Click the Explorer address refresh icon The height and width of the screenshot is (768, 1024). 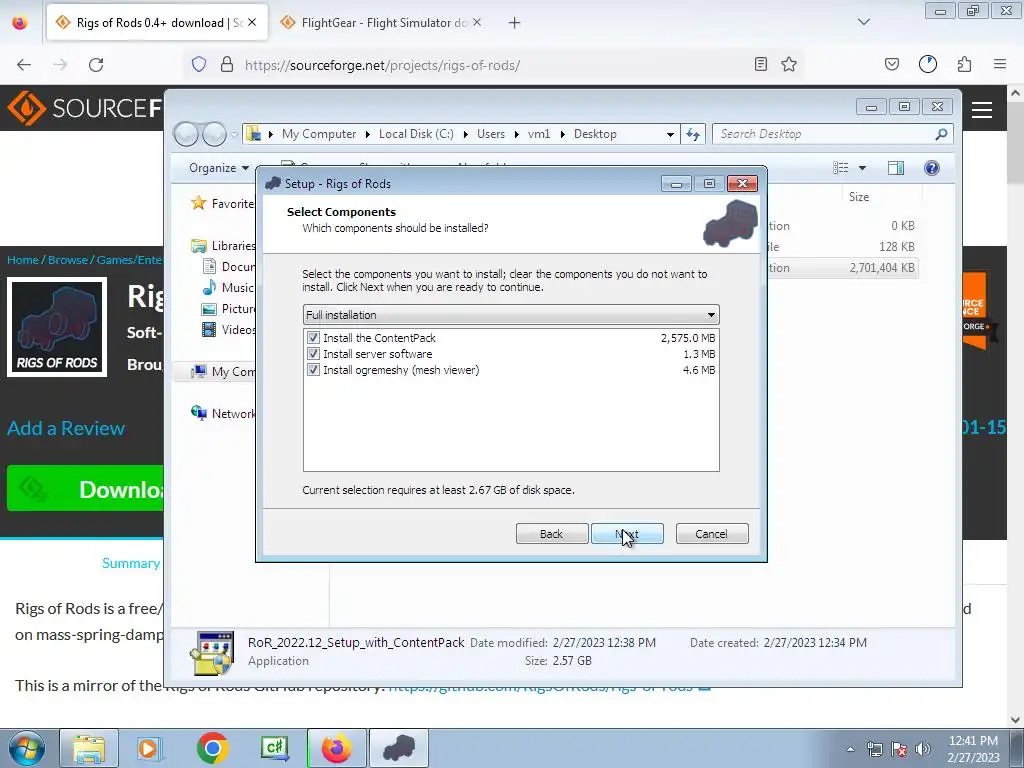(692, 134)
